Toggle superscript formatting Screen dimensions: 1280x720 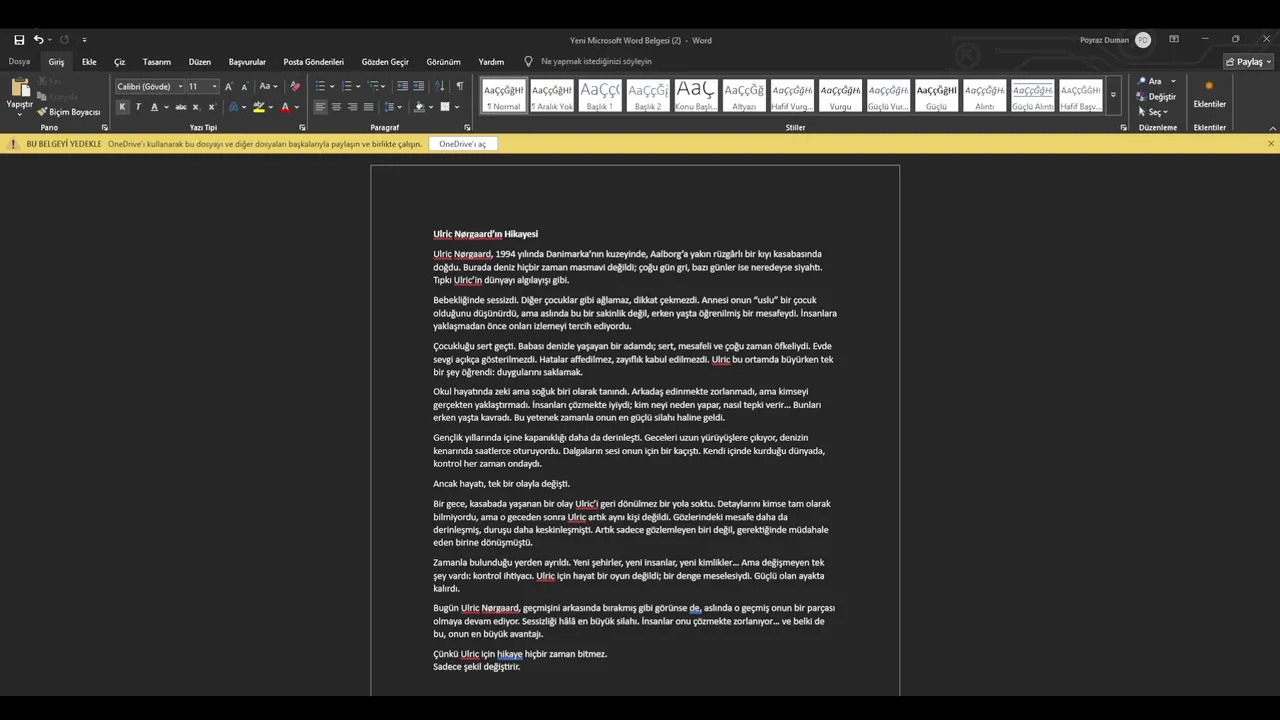(211, 107)
